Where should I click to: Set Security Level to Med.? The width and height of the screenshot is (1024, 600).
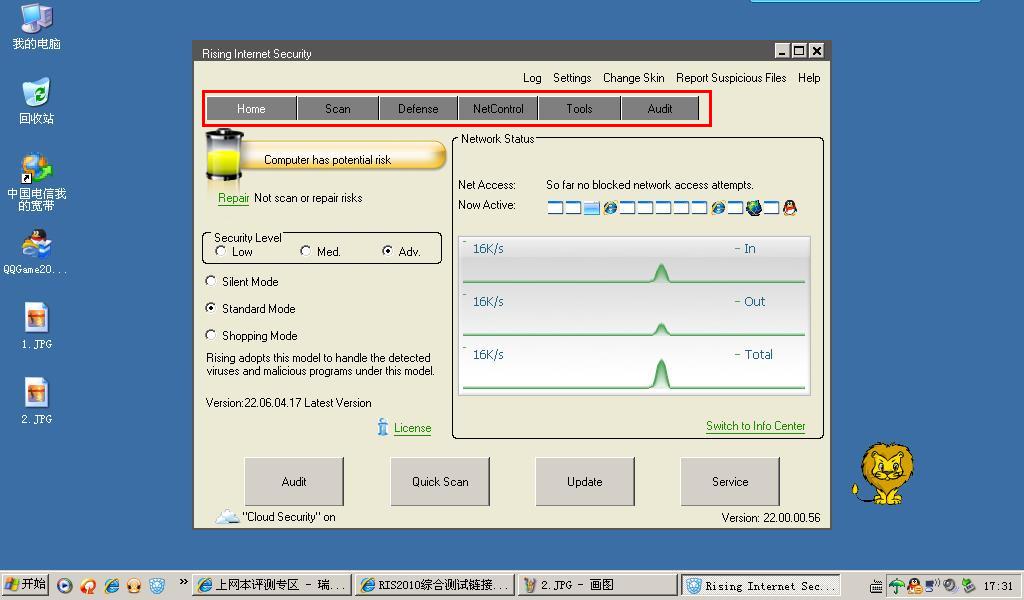click(x=306, y=251)
